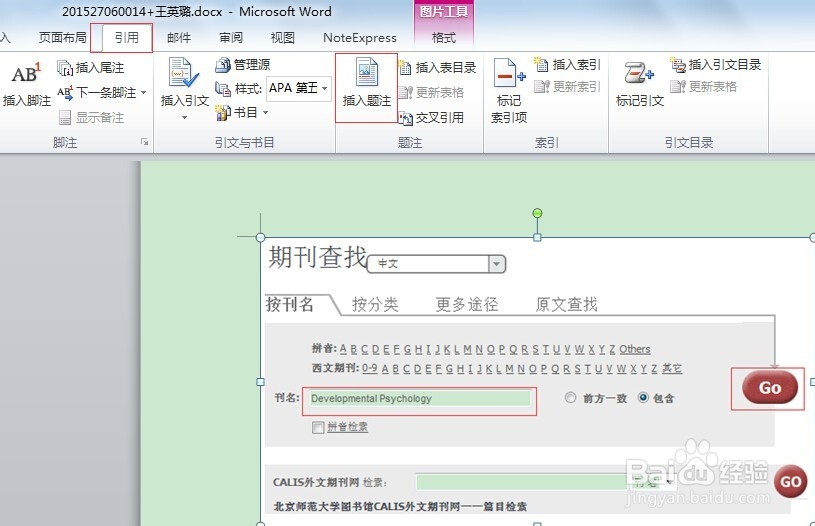Click Mark Entry (标记索引项)
This screenshot has height=526, width=815.
pos(509,91)
